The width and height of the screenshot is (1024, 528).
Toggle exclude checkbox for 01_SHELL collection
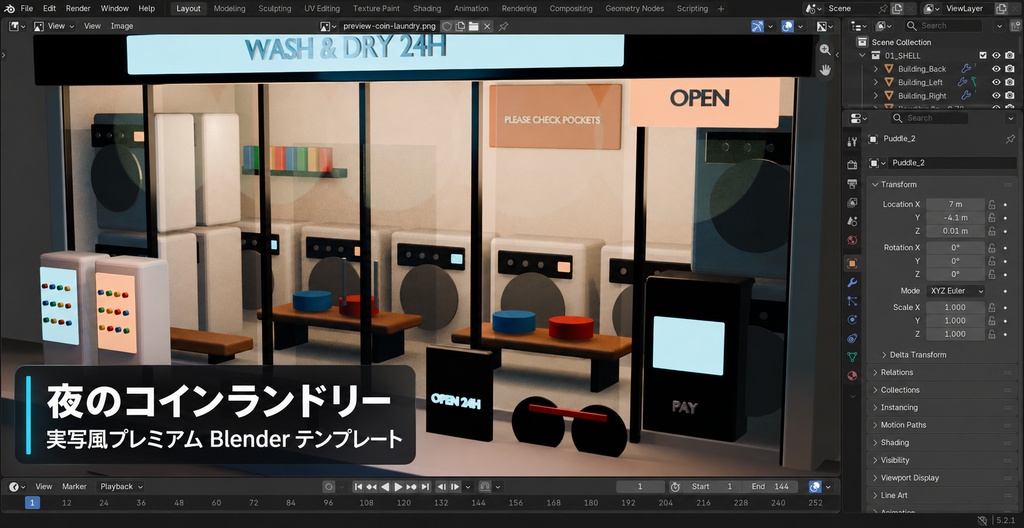(983, 56)
